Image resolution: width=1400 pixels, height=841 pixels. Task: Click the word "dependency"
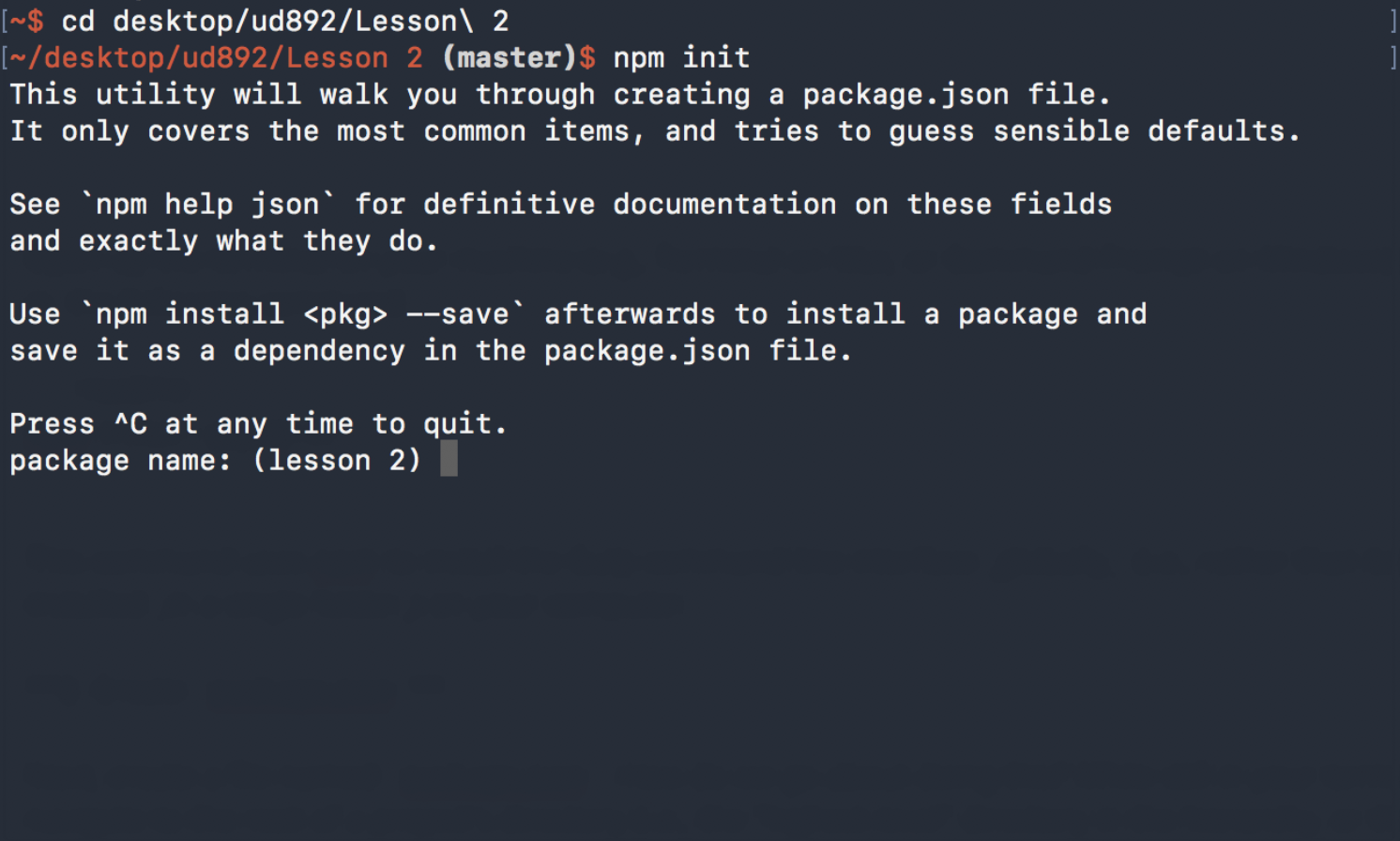[x=319, y=350]
